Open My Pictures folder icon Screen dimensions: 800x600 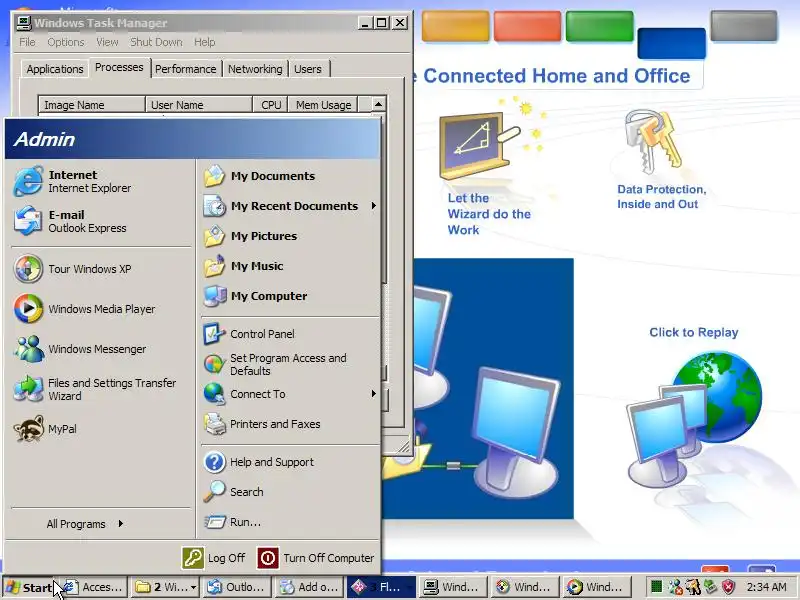coord(214,236)
